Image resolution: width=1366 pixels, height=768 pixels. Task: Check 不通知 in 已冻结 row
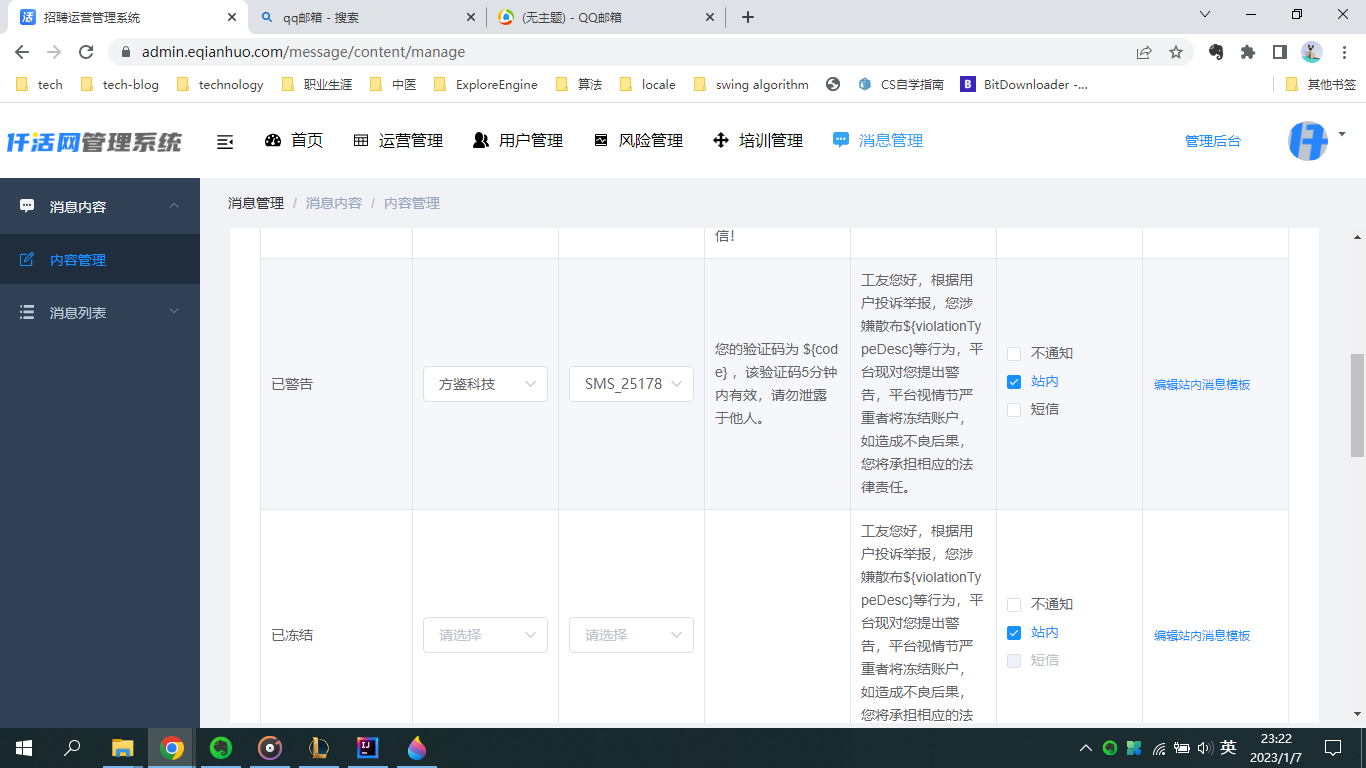pos(1014,605)
